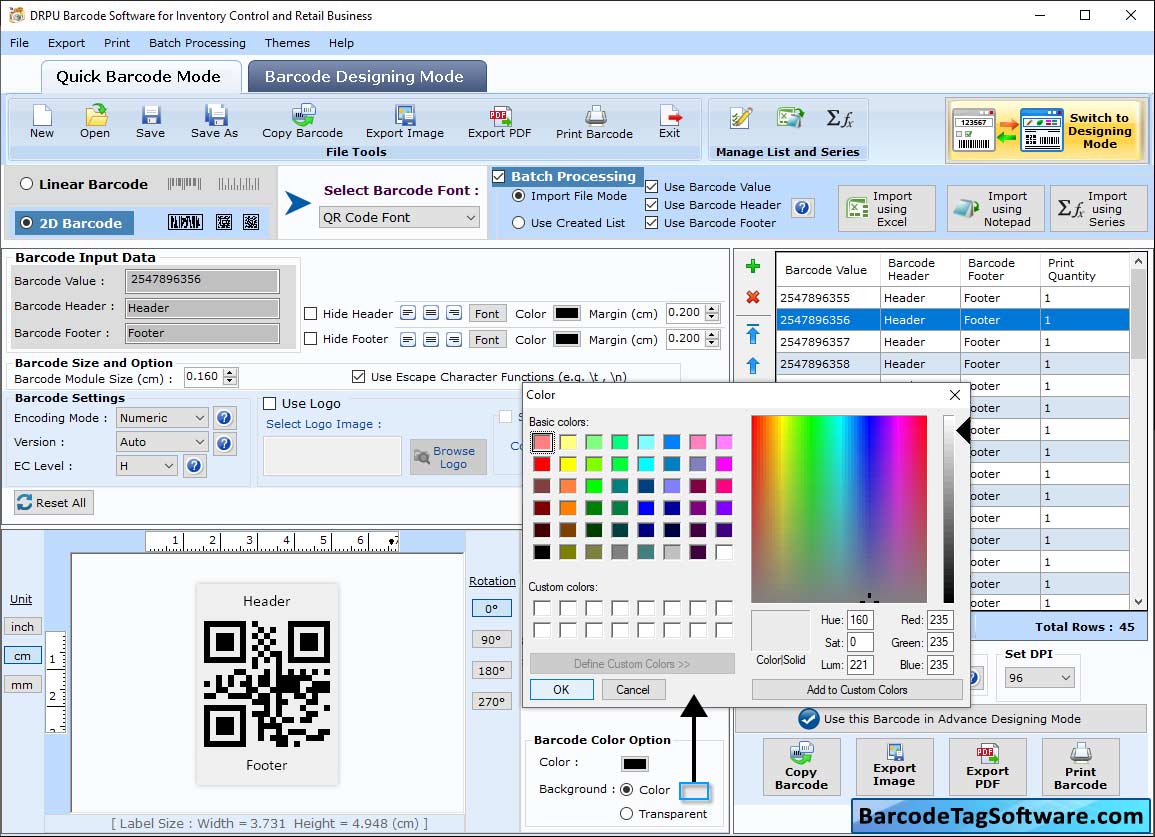Click the Hue value field
The height and width of the screenshot is (837, 1155).
(x=860, y=620)
